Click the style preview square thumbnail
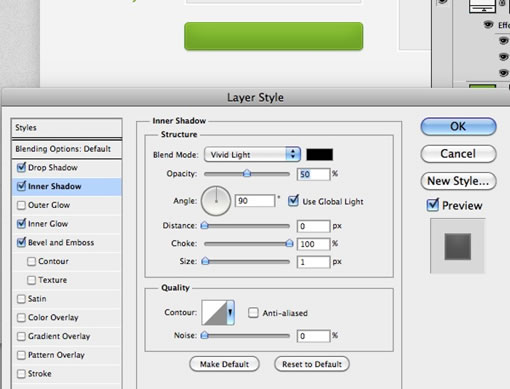This screenshot has height=389, width=510. pos(458,246)
